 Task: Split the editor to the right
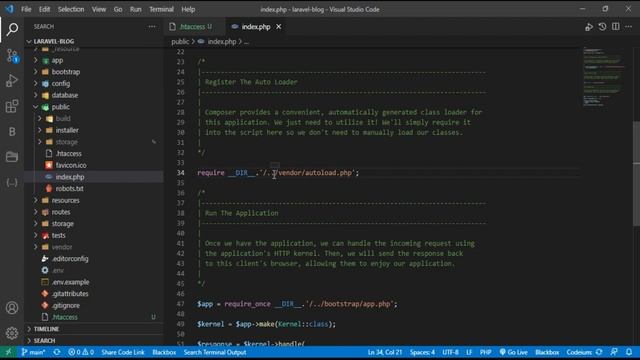(616, 27)
